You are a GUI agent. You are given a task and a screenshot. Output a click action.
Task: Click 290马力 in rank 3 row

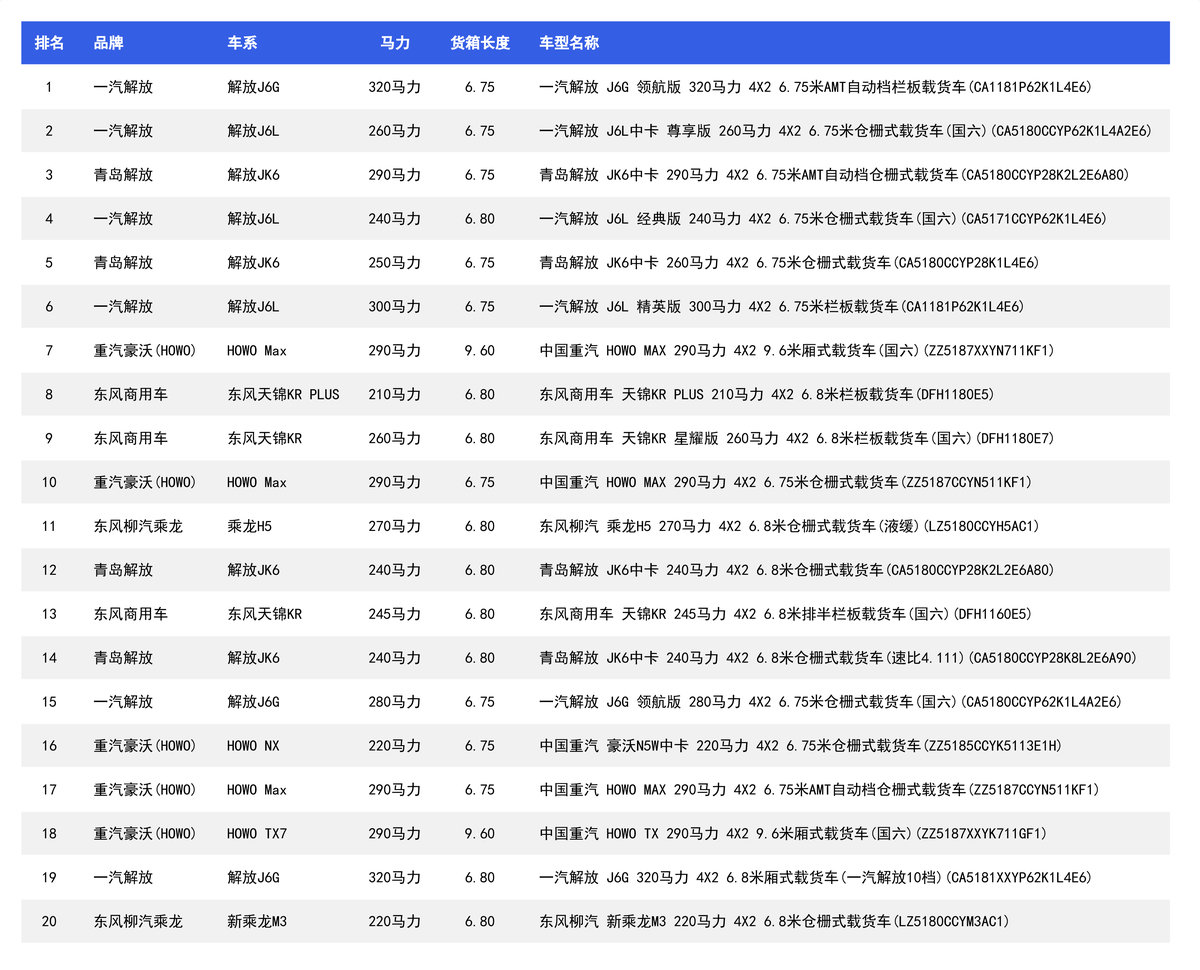click(394, 175)
